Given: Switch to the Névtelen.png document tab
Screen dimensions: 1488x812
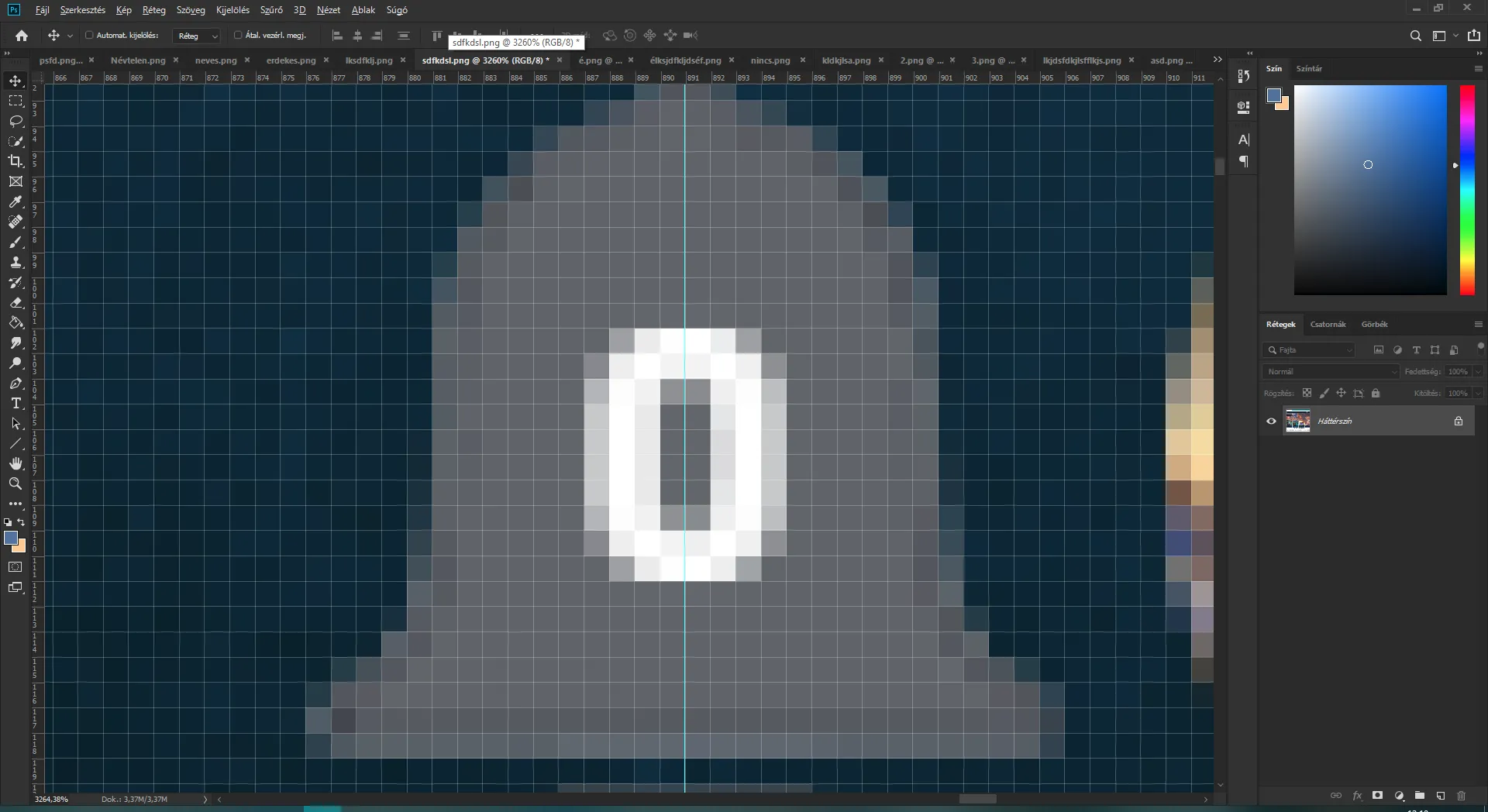Looking at the screenshot, I should (138, 60).
